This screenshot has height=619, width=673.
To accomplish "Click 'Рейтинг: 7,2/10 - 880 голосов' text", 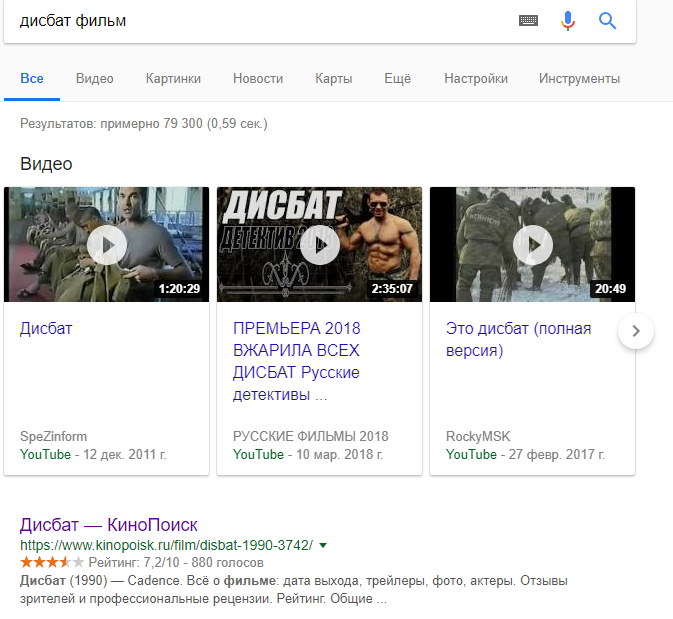I will (176, 563).
